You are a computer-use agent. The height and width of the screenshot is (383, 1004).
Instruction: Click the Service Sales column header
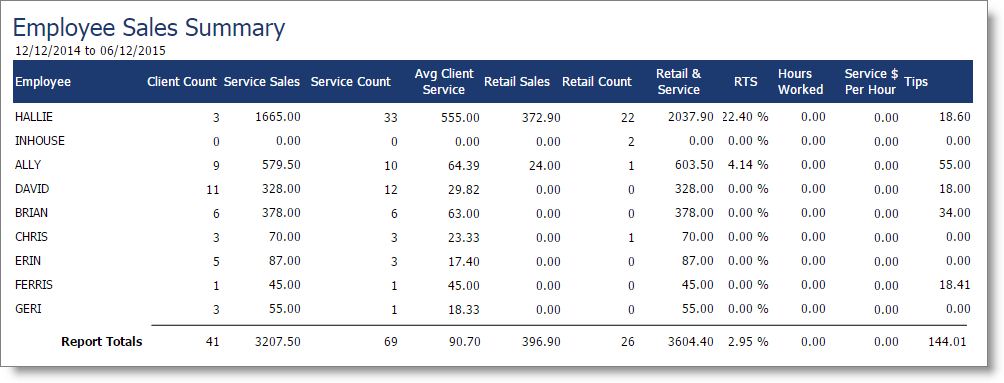(262, 82)
